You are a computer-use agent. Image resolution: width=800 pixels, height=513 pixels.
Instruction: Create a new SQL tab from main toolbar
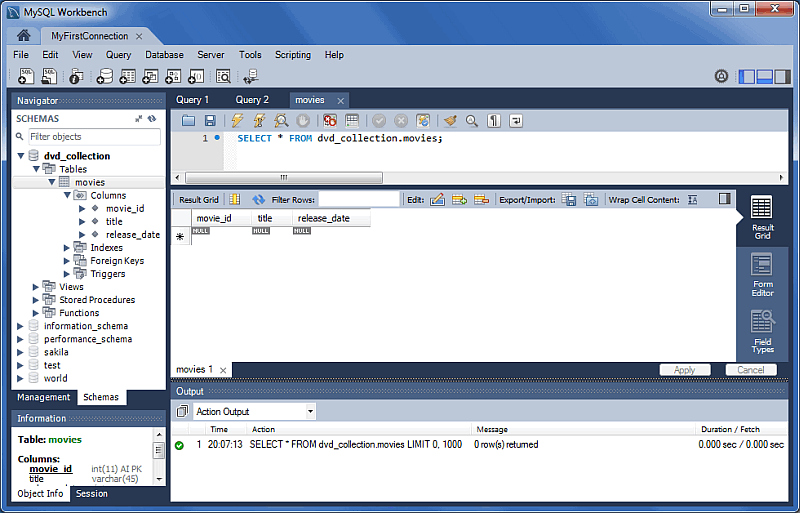click(26, 76)
